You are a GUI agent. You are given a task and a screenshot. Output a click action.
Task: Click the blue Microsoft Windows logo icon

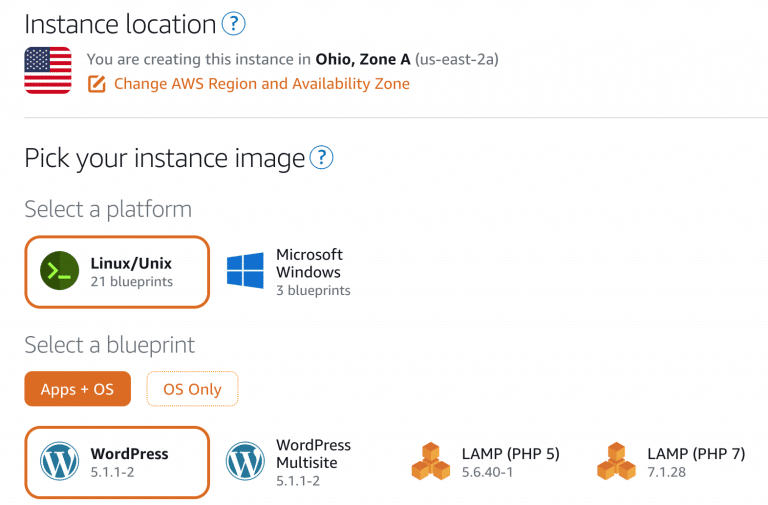[x=245, y=272]
